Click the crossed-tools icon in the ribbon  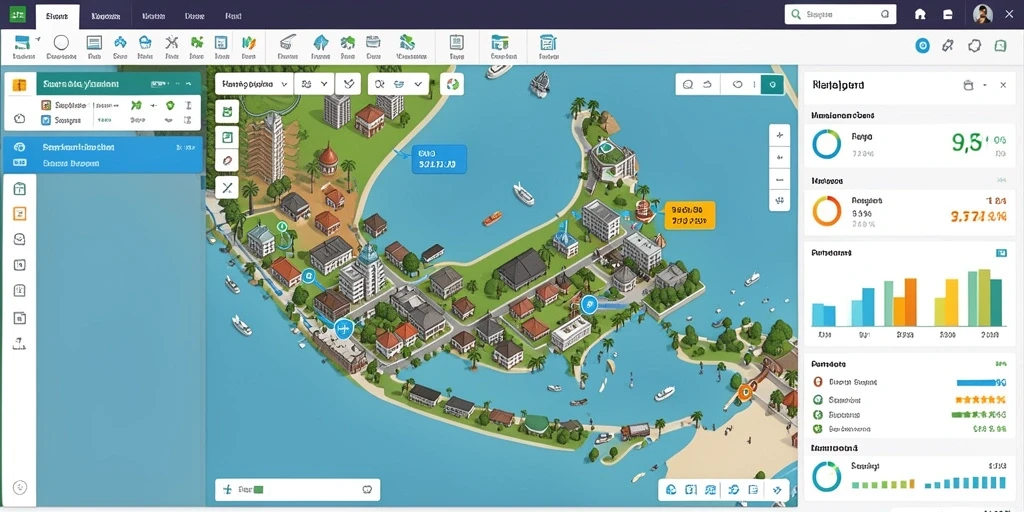(x=172, y=43)
